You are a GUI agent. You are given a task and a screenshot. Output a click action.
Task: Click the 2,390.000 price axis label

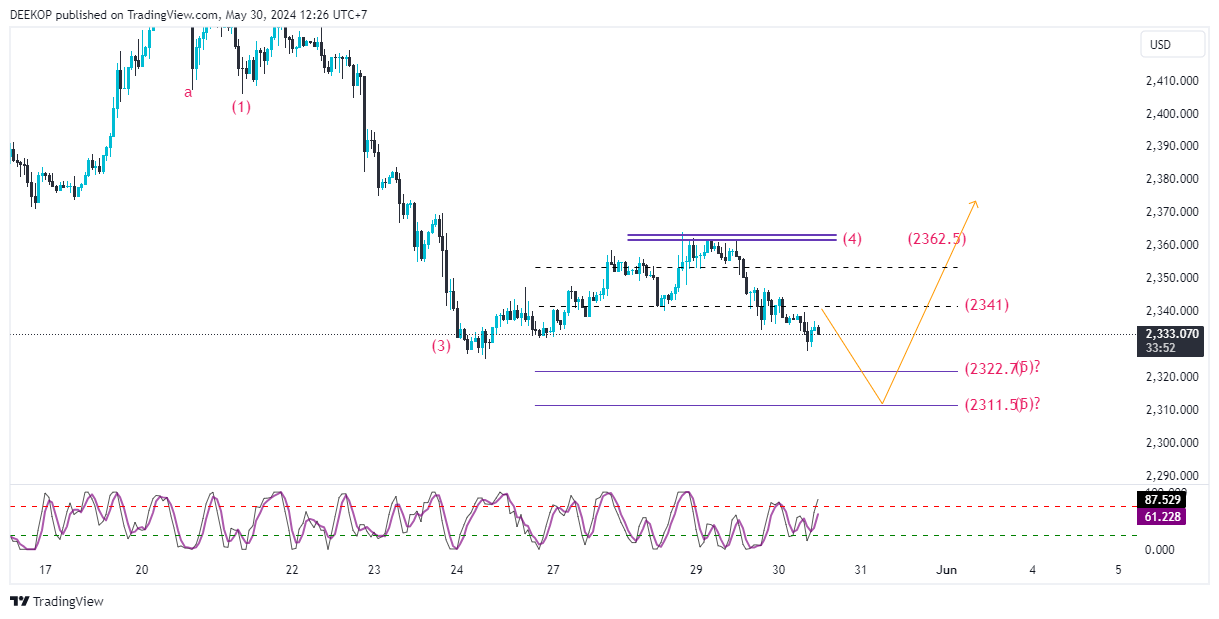point(1171,146)
